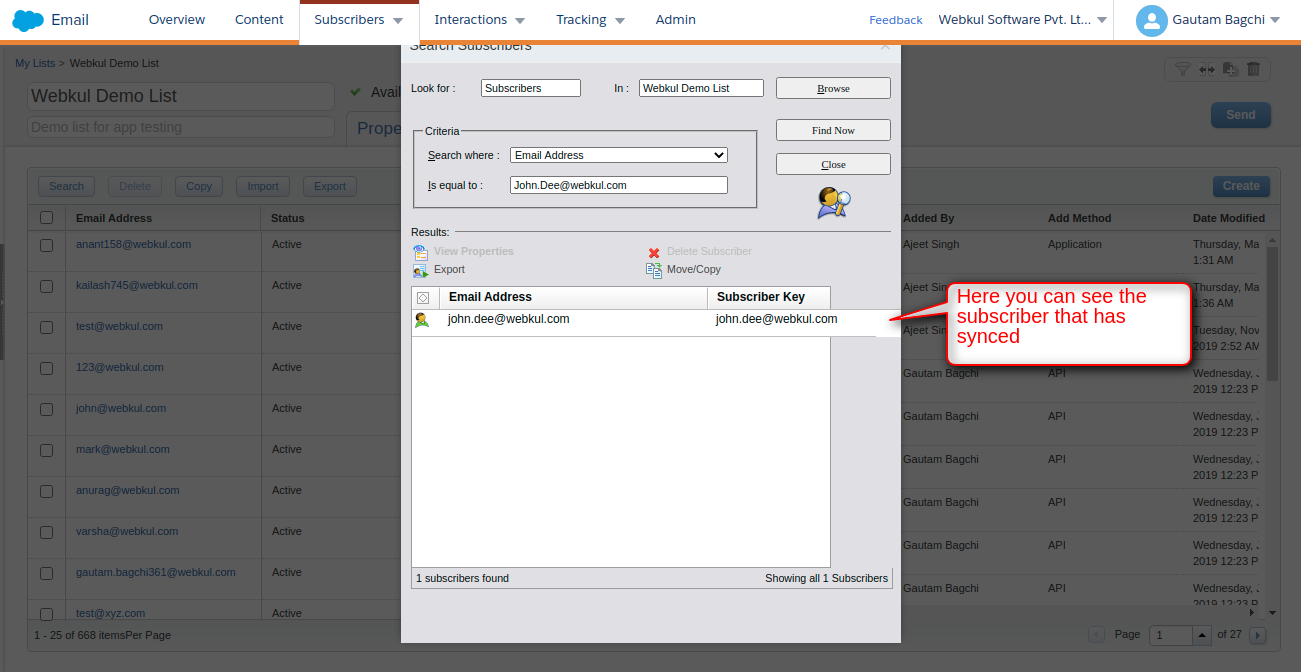Click the View Properties icon
The image size is (1301, 672).
pyautogui.click(x=421, y=252)
